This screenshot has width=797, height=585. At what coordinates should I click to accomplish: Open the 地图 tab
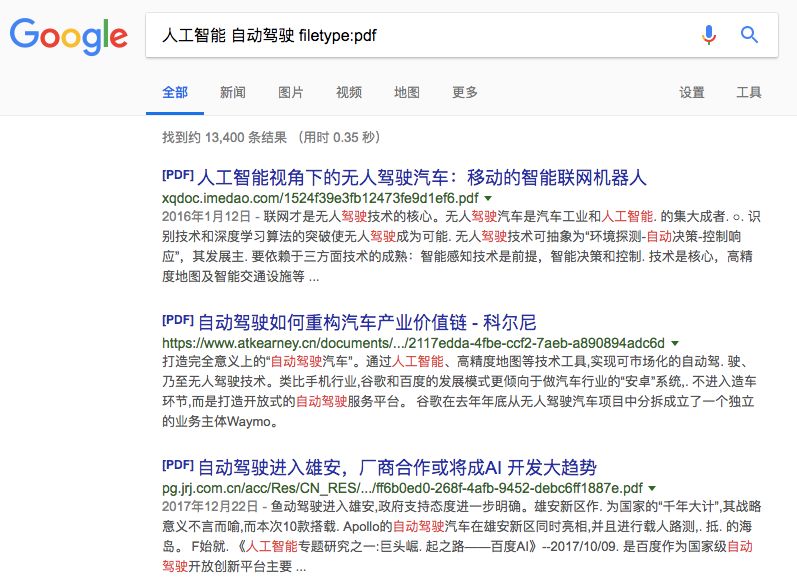[x=407, y=92]
